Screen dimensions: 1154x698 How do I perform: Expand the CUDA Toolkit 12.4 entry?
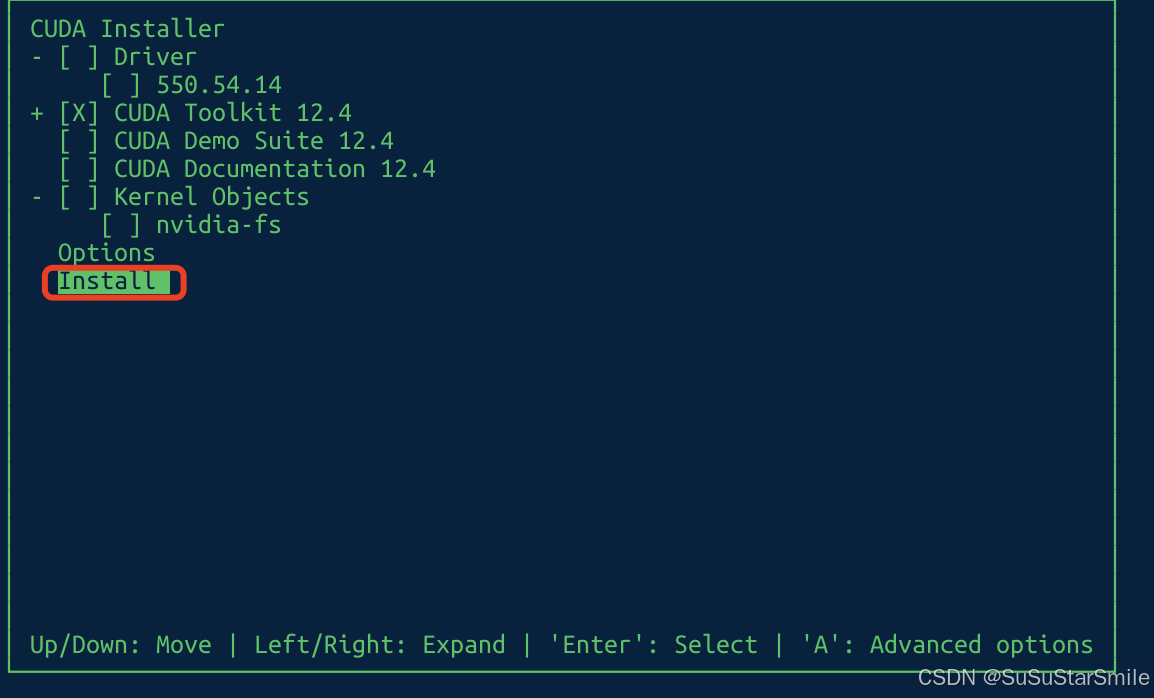pos(36,112)
